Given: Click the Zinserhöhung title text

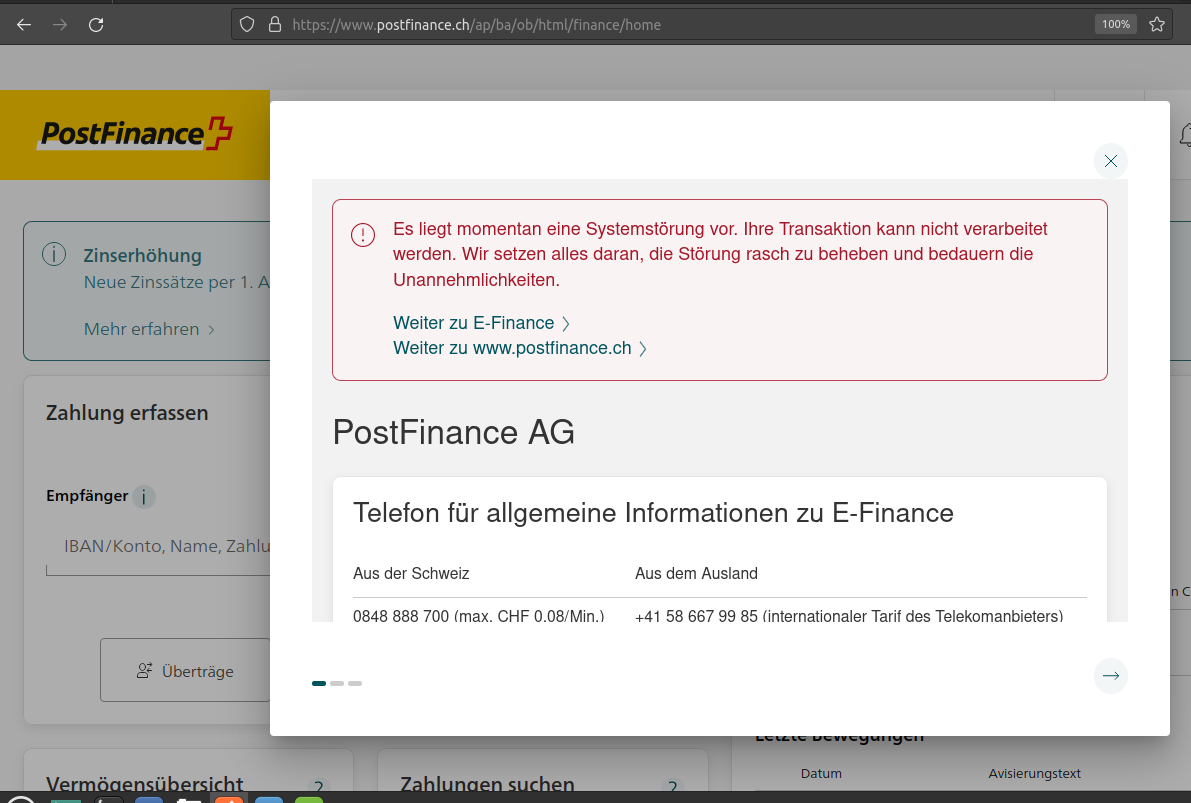Looking at the screenshot, I should [x=143, y=255].
